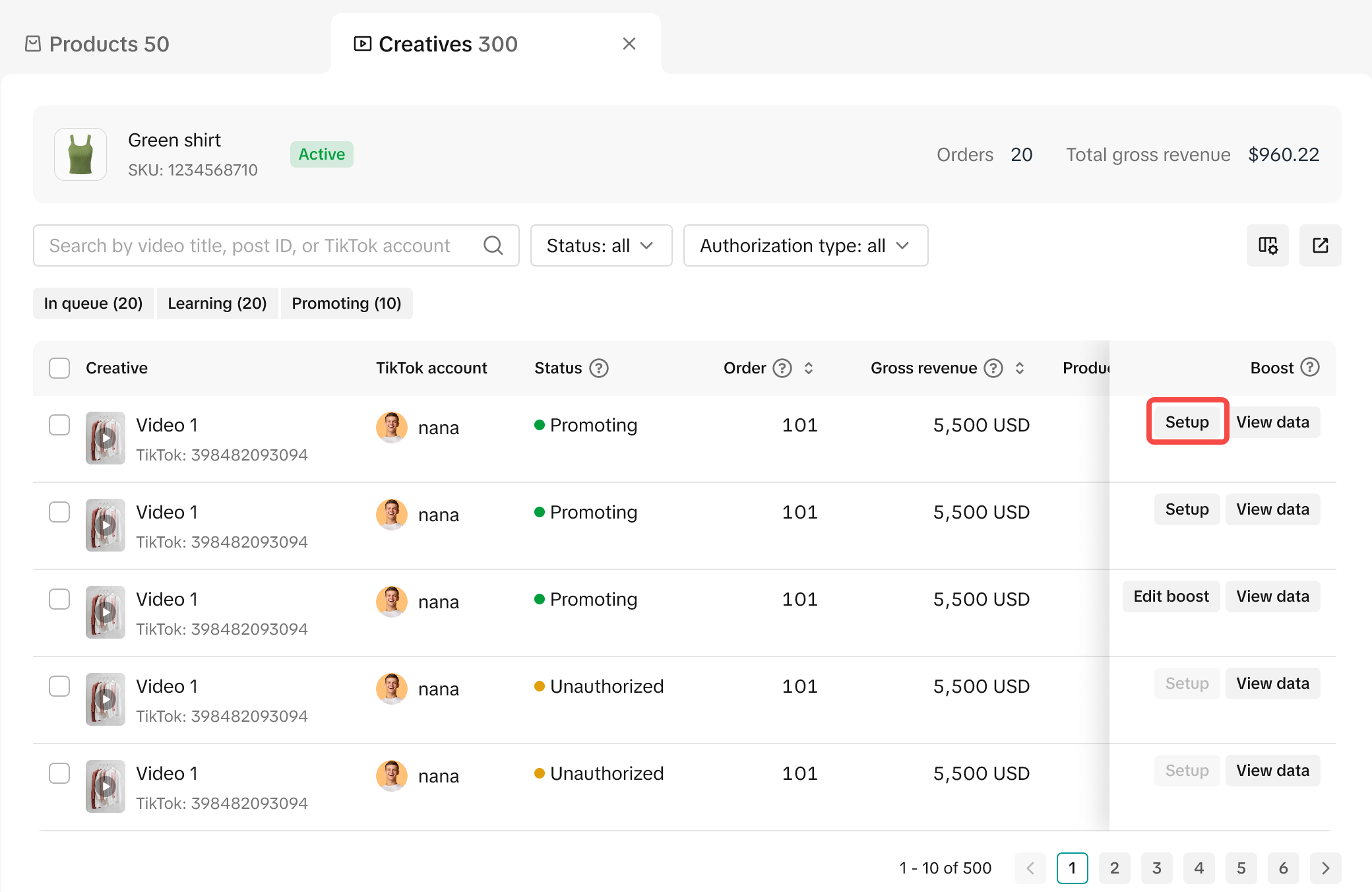Go to next page arrow
The width and height of the screenshot is (1372, 892).
[1325, 868]
